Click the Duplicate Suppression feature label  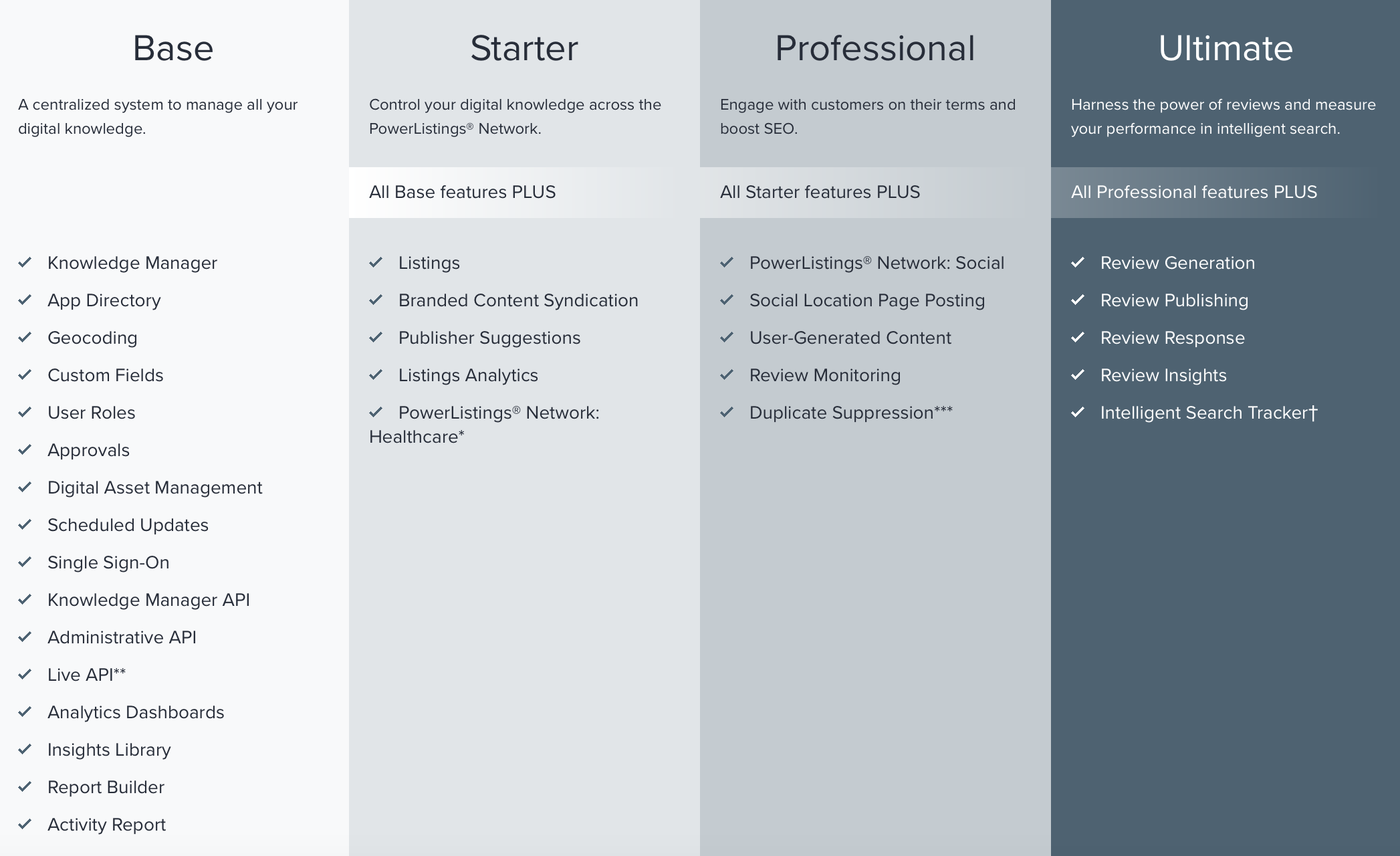[x=850, y=413]
